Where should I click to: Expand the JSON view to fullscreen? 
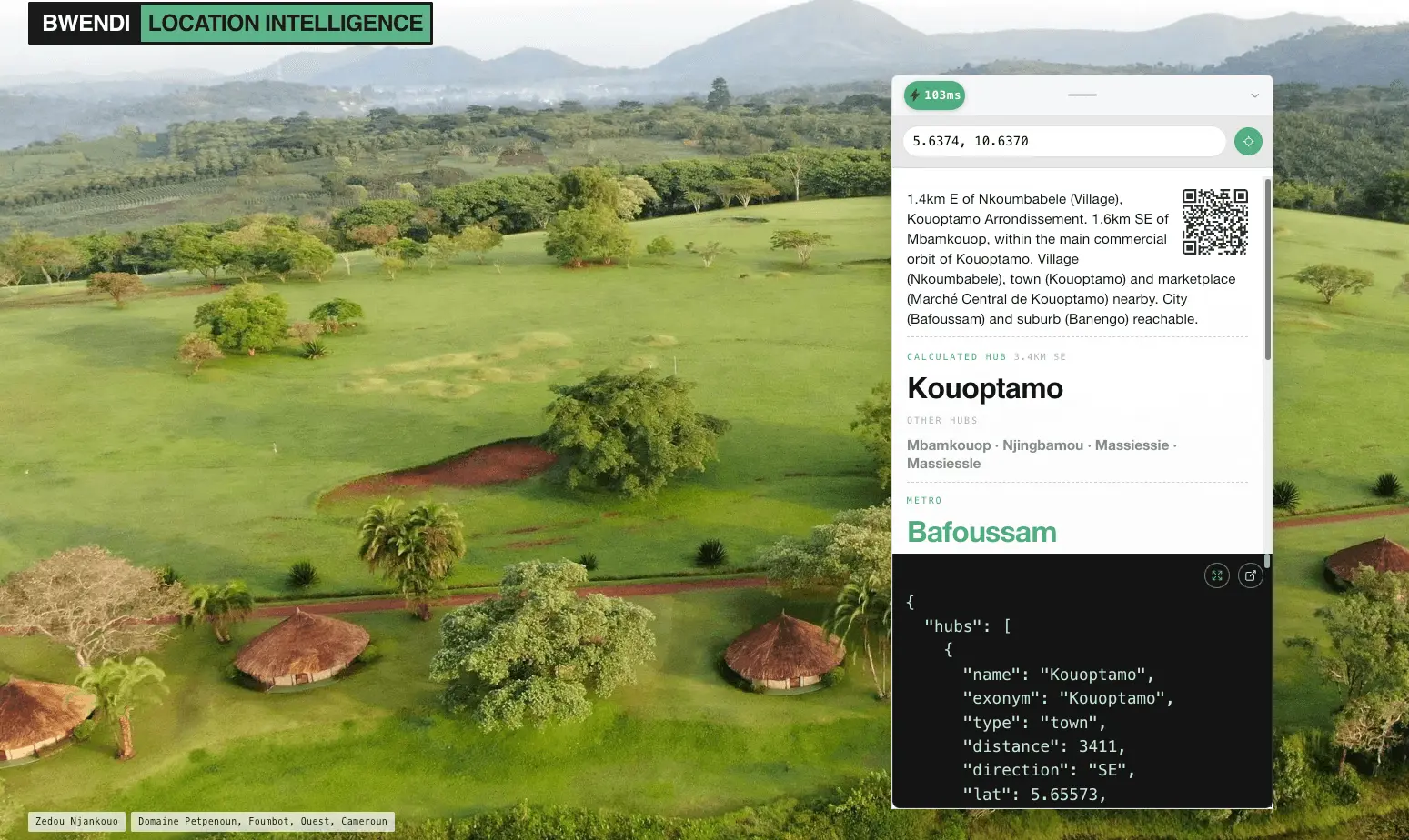(1216, 575)
